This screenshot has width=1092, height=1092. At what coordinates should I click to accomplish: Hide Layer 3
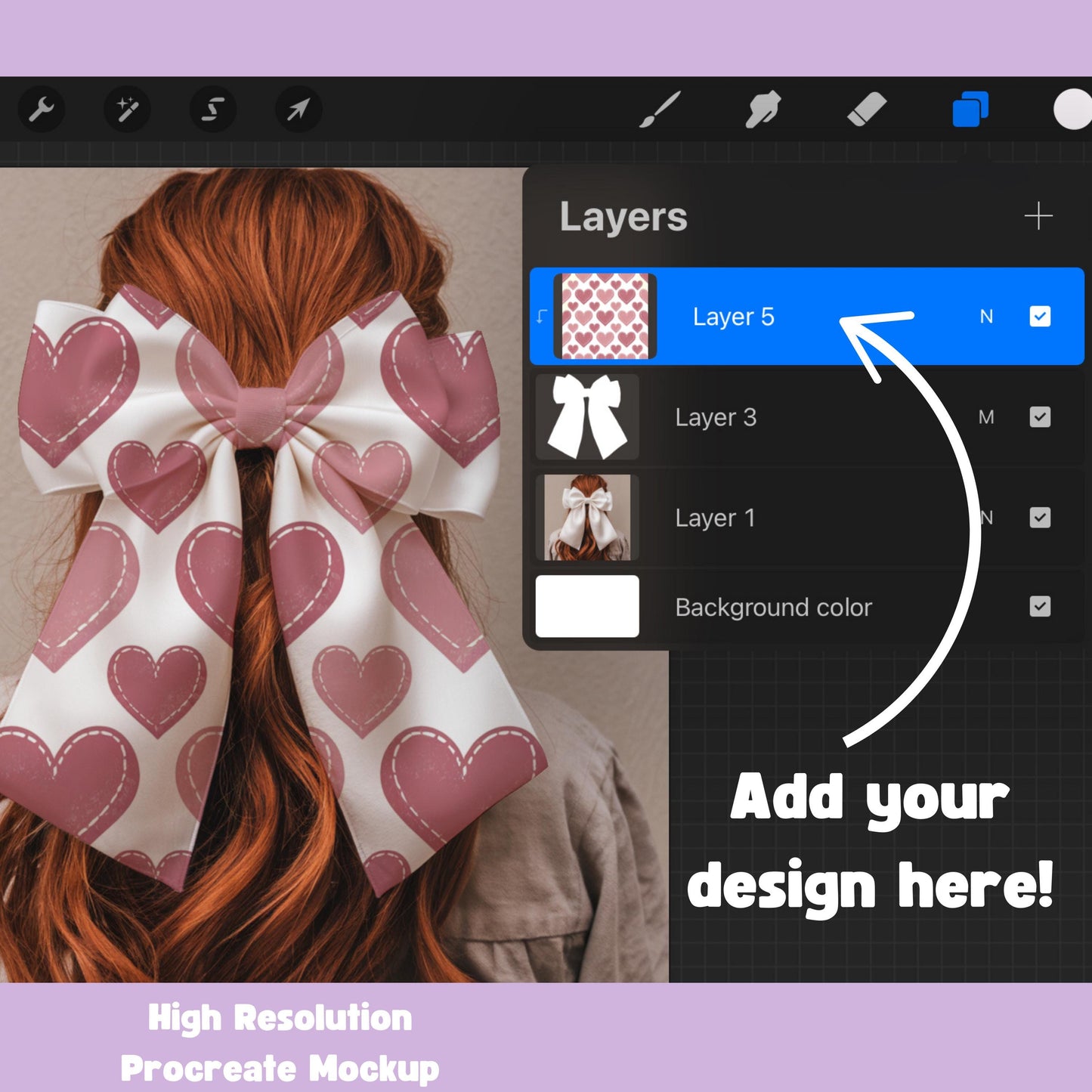point(1041,418)
